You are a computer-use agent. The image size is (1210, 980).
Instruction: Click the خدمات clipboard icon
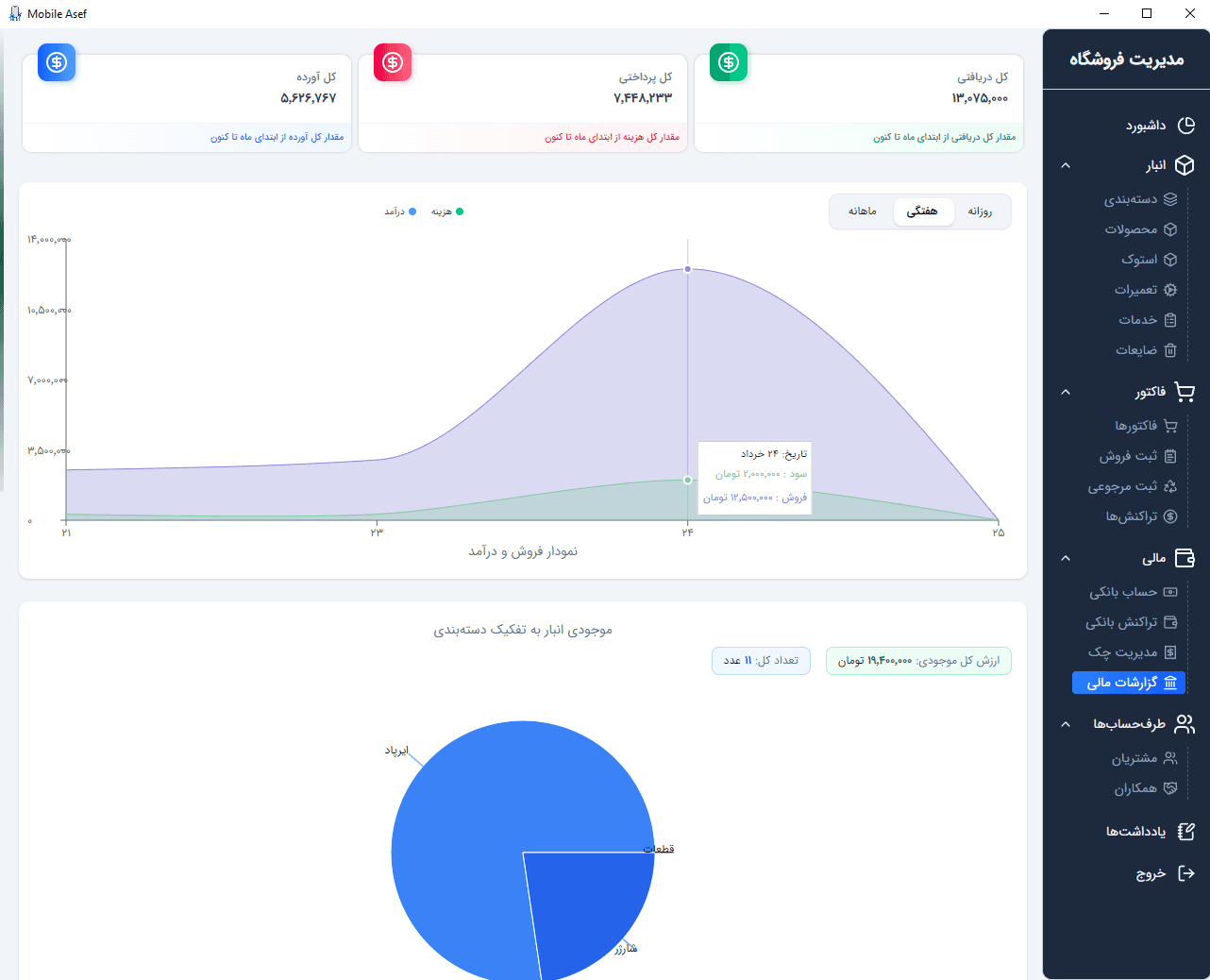coord(1170,320)
